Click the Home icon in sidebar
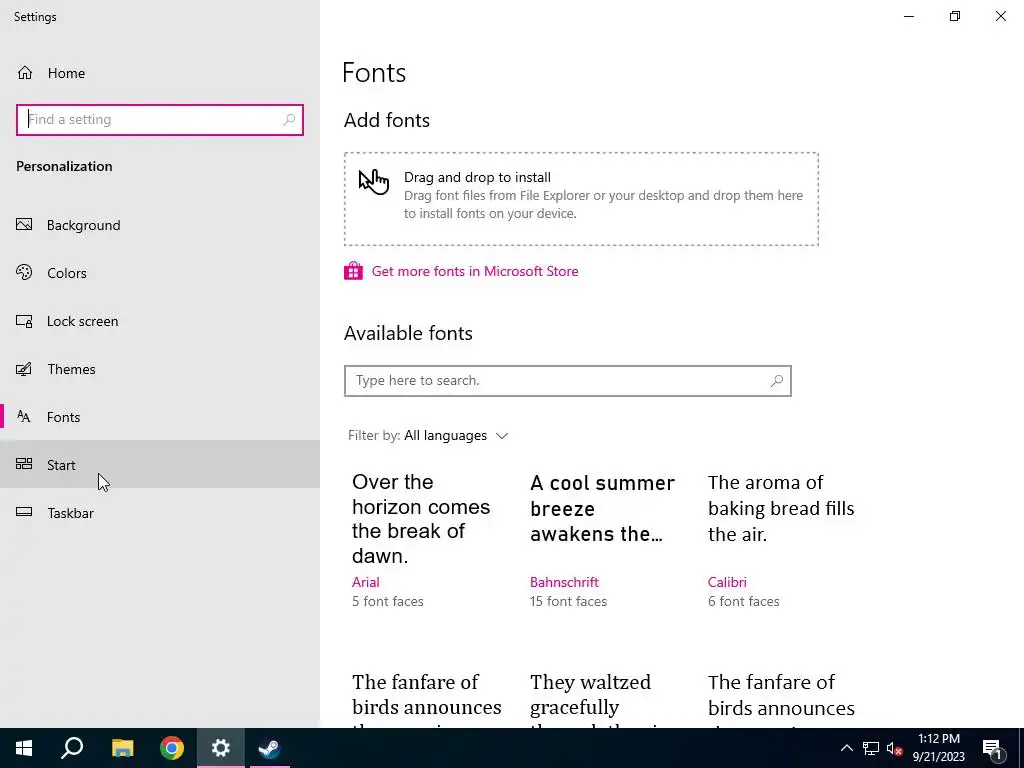Screen dimensions: 1024x768 pyautogui.click(x=25, y=73)
